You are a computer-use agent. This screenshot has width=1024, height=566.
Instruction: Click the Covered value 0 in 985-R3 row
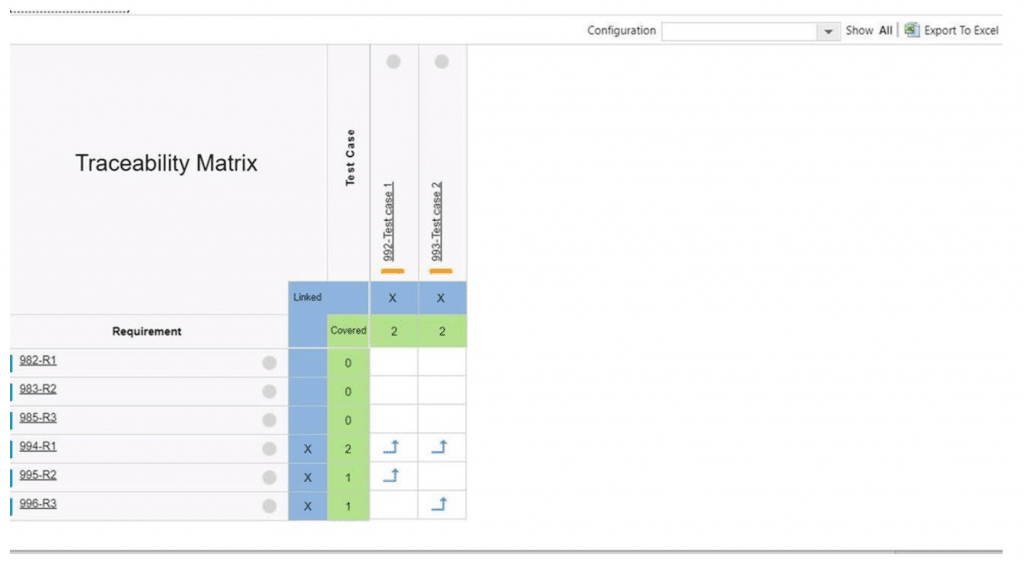348,420
